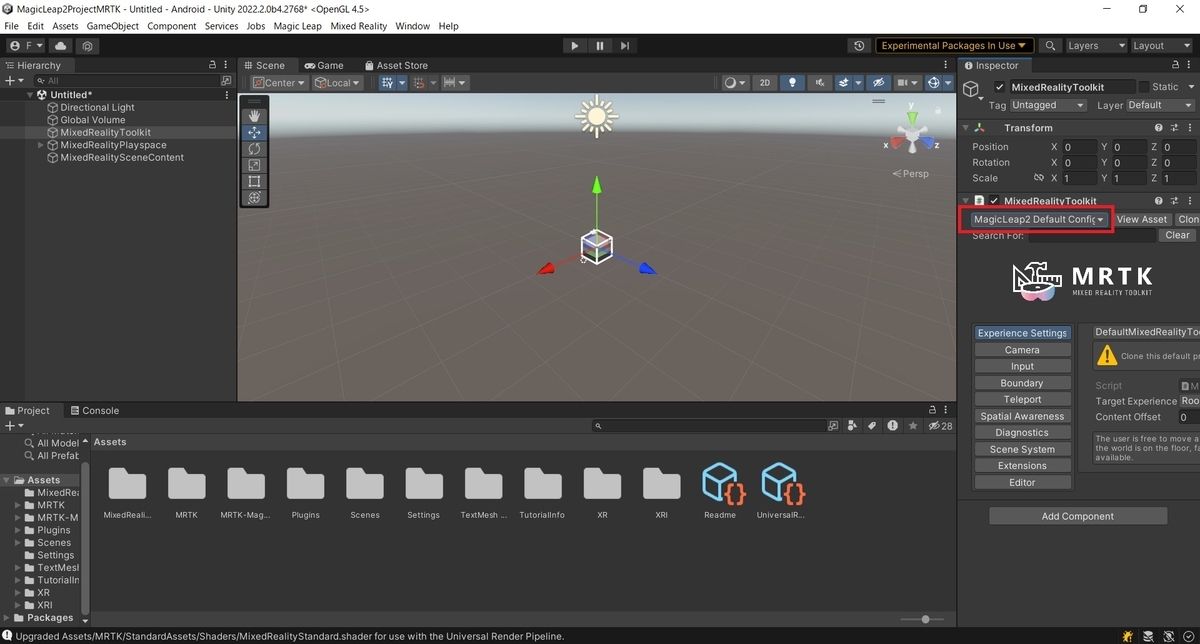Enable the Static checkbox
The image size is (1200, 644).
(1144, 87)
